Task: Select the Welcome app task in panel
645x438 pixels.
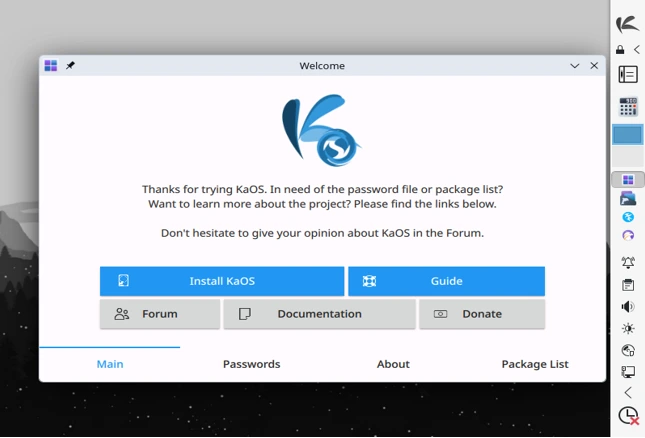Action: click(628, 180)
